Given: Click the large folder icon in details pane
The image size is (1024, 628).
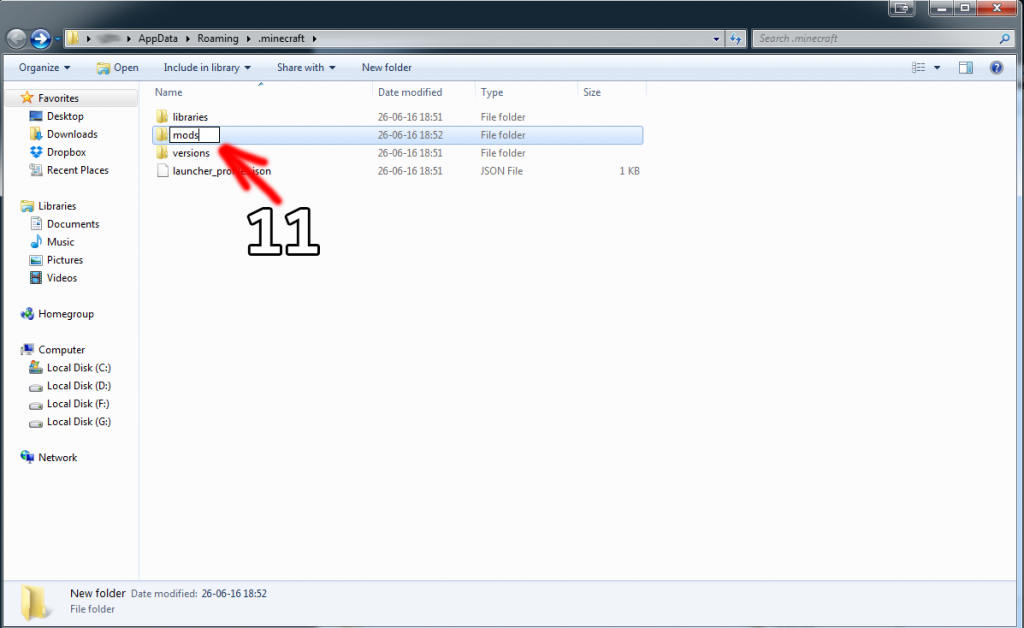Looking at the screenshot, I should point(34,602).
